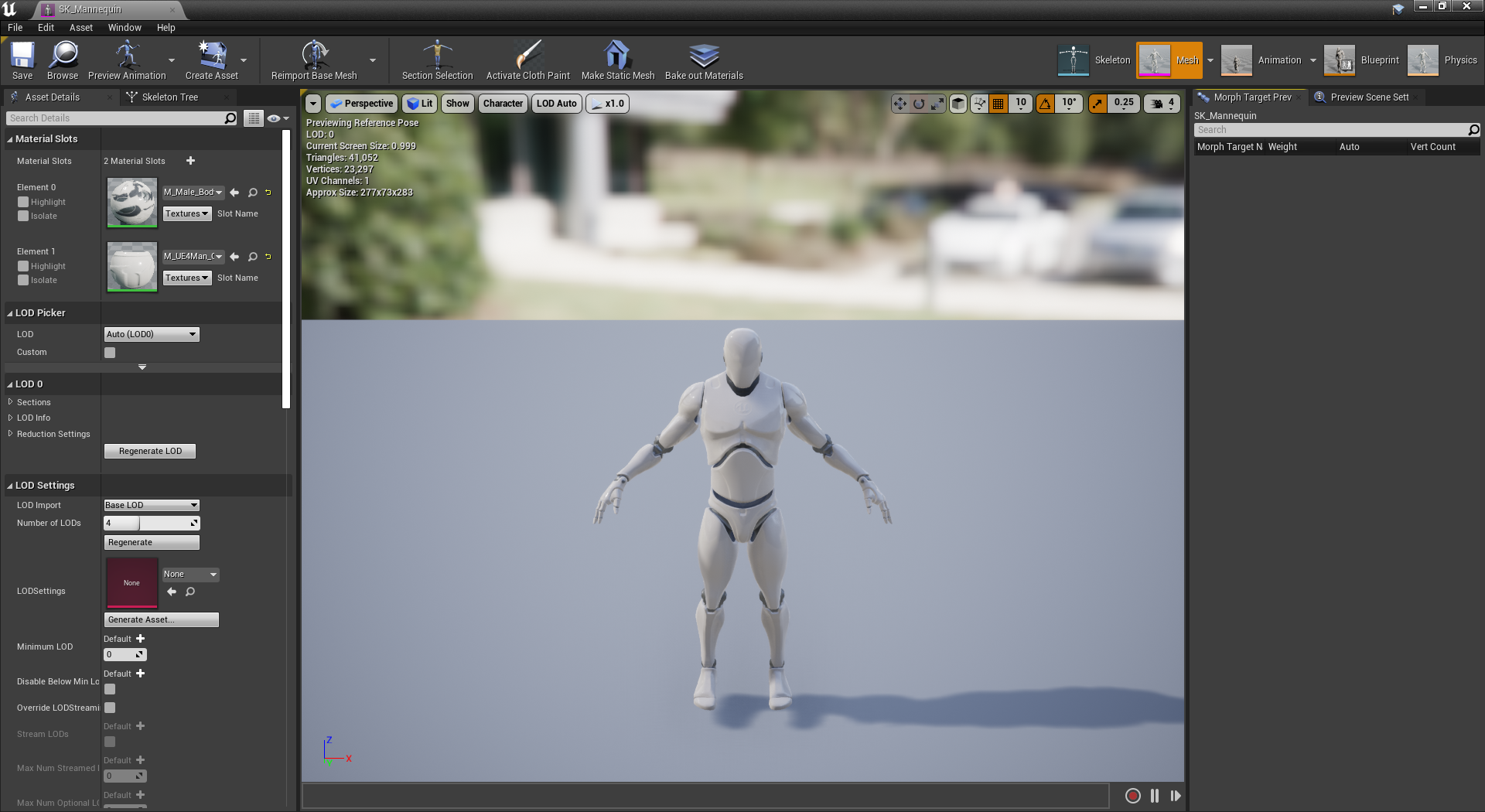Open the Edit menu
Screen dimensions: 1485x812
(x=46, y=28)
